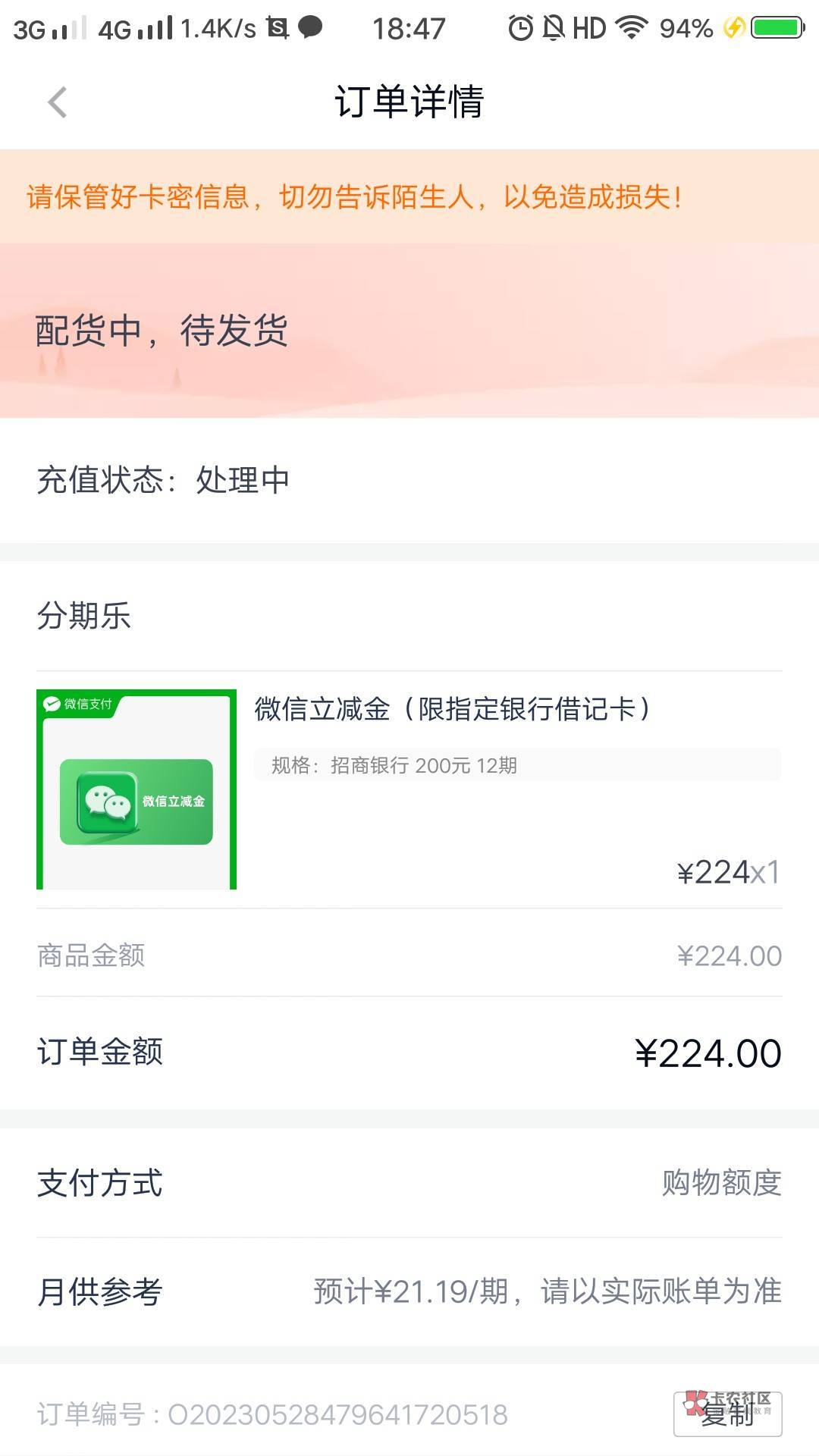Viewport: 819px width, 1456px height.
Task: Open product title 微信立减金
Action: tap(452, 709)
